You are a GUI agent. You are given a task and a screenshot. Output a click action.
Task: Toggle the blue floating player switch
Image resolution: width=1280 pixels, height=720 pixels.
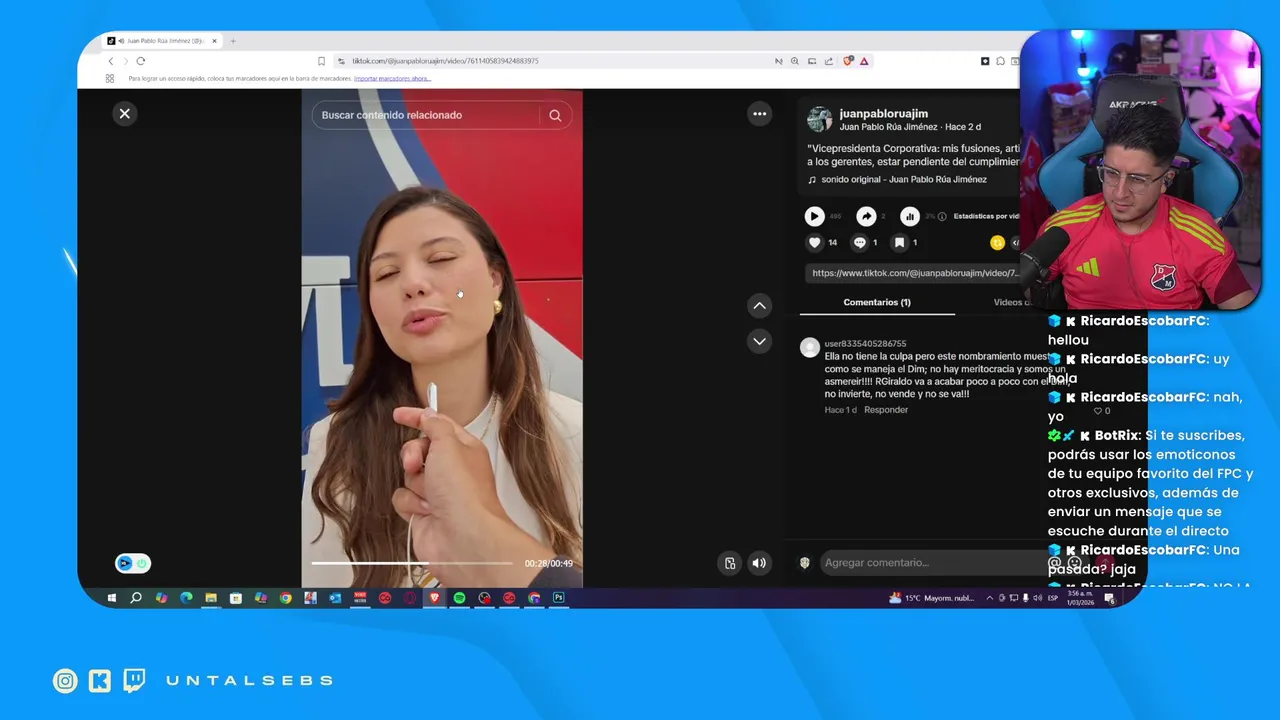point(133,564)
